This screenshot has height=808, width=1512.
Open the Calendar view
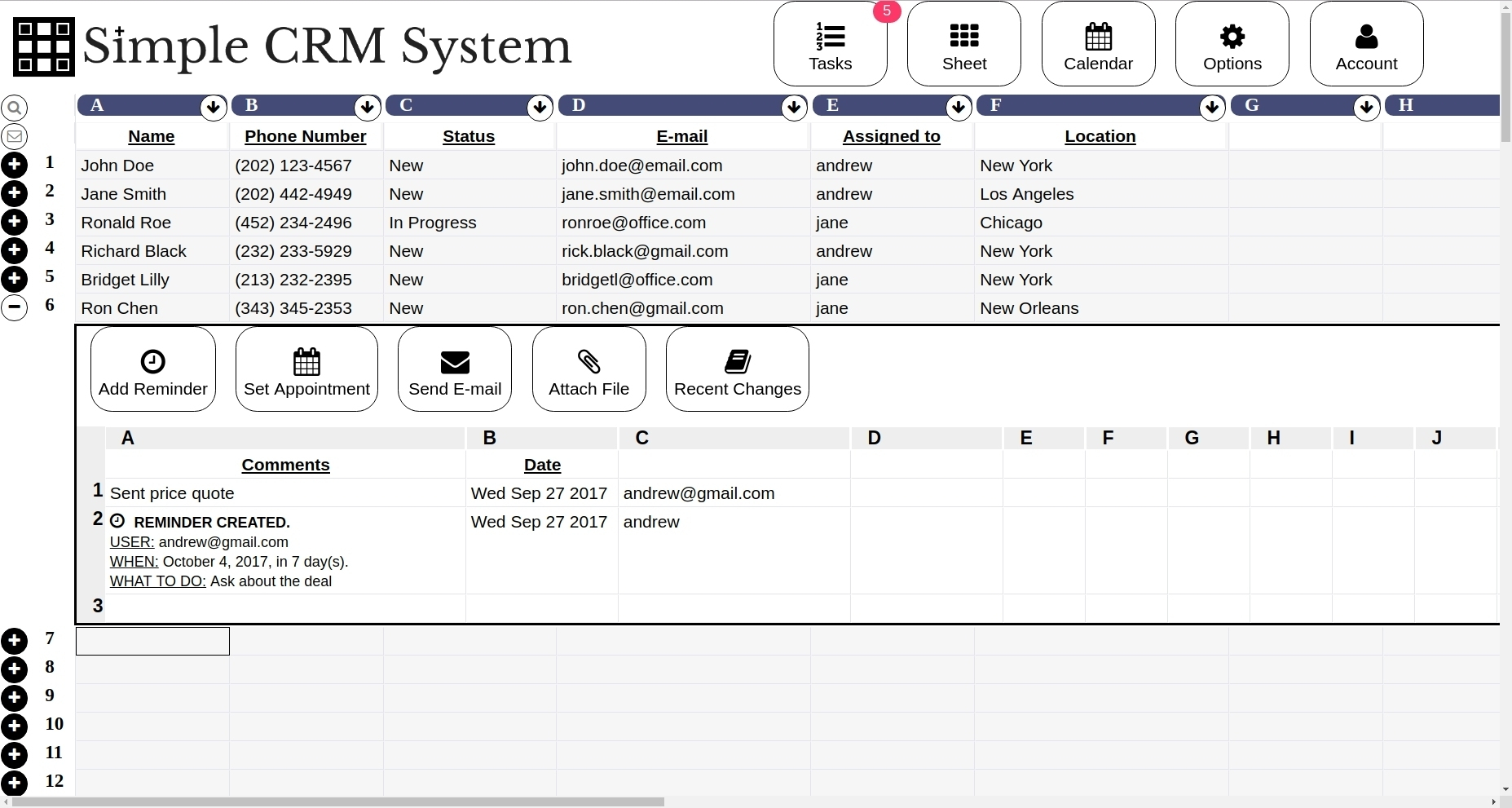pyautogui.click(x=1098, y=45)
